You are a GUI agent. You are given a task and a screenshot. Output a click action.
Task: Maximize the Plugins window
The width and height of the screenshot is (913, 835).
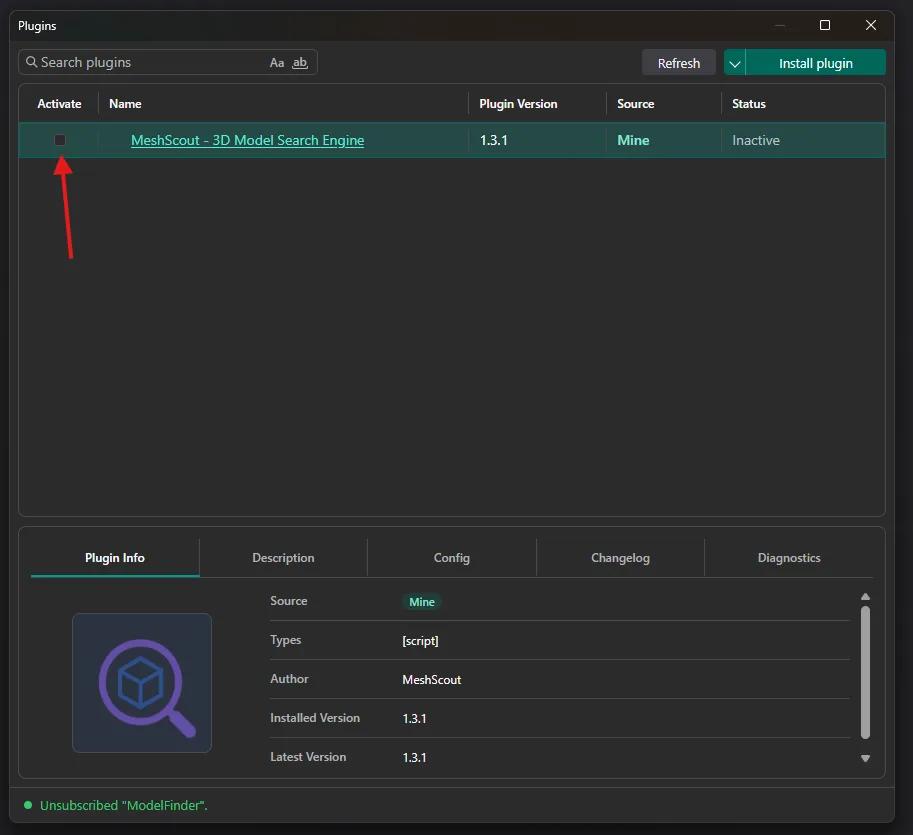click(x=824, y=25)
